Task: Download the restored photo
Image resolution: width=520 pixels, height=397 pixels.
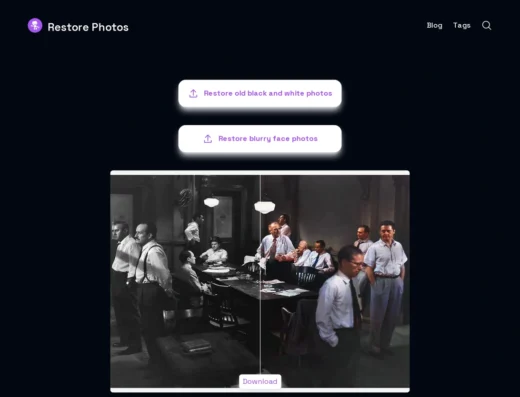Action: tap(260, 381)
